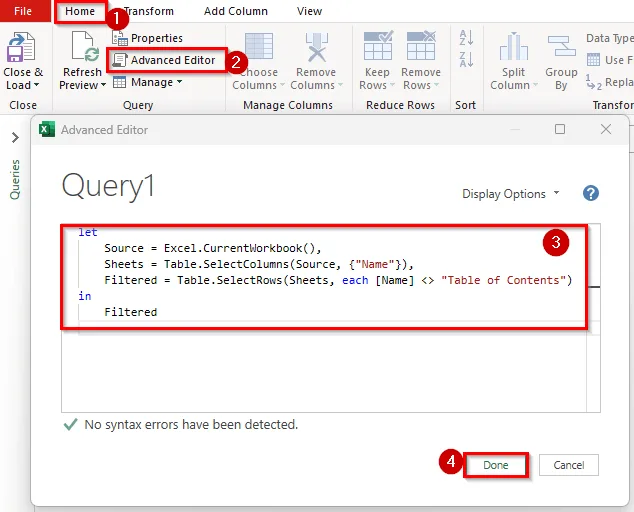This screenshot has height=512, width=634.
Task: Open query Properties
Action: 147,38
